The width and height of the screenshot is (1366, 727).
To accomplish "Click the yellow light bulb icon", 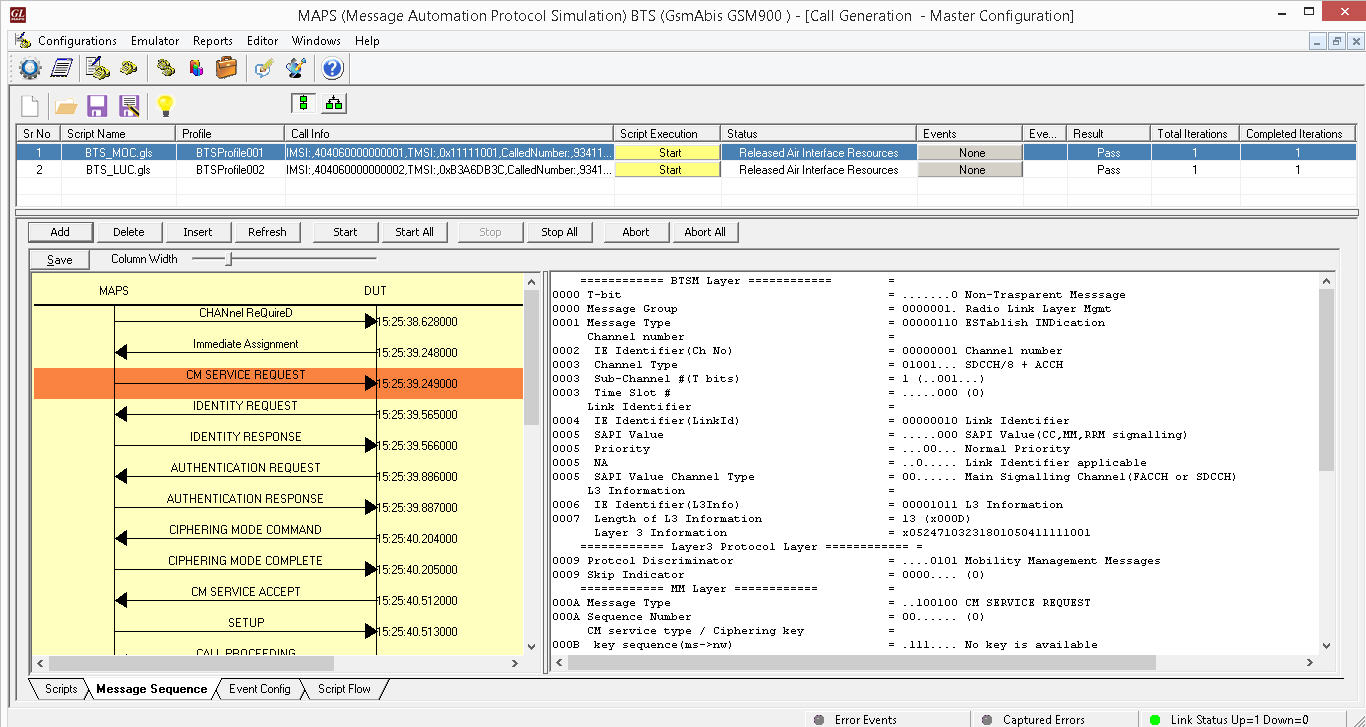I will point(165,106).
